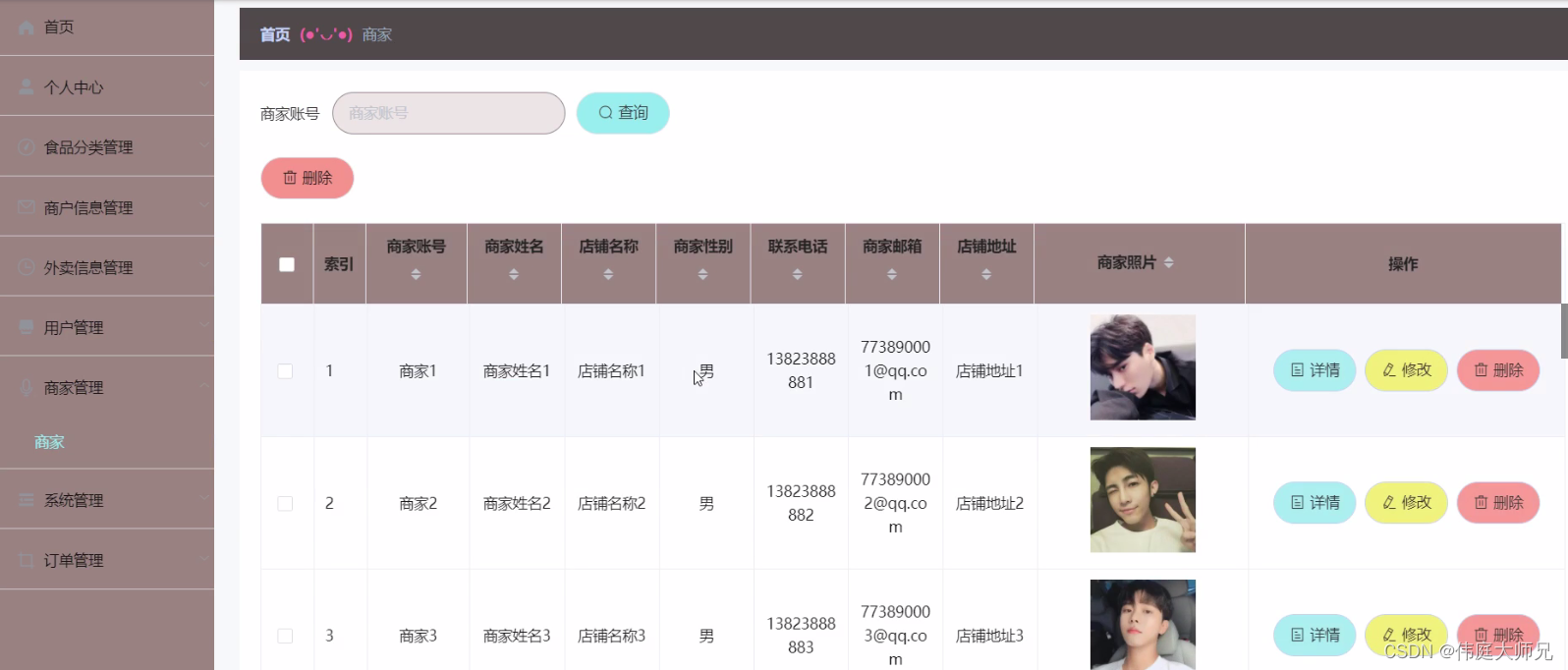This screenshot has width=1568, height=670.
Task: Click the 索引 column header
Action: pos(339,264)
